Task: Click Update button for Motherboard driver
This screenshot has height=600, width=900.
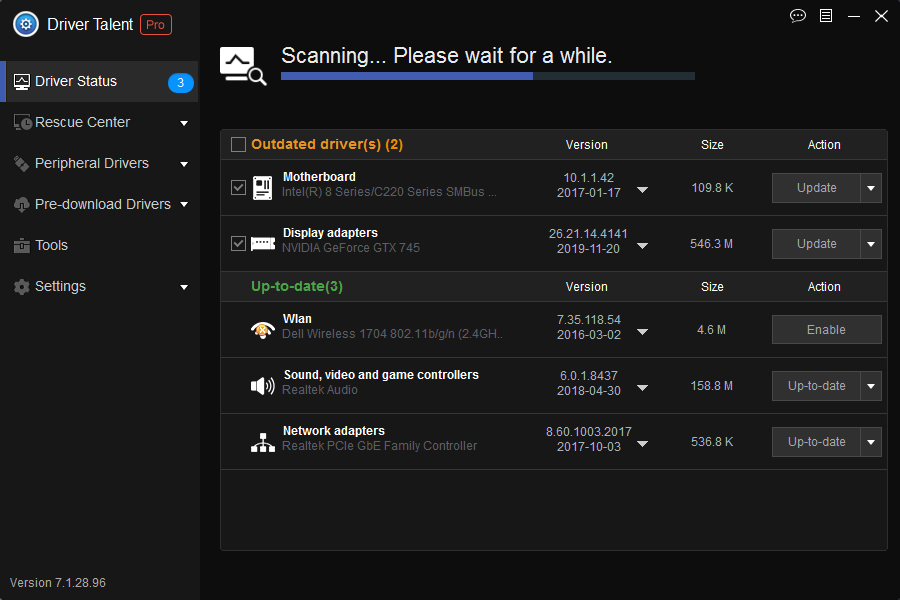Action: click(816, 188)
